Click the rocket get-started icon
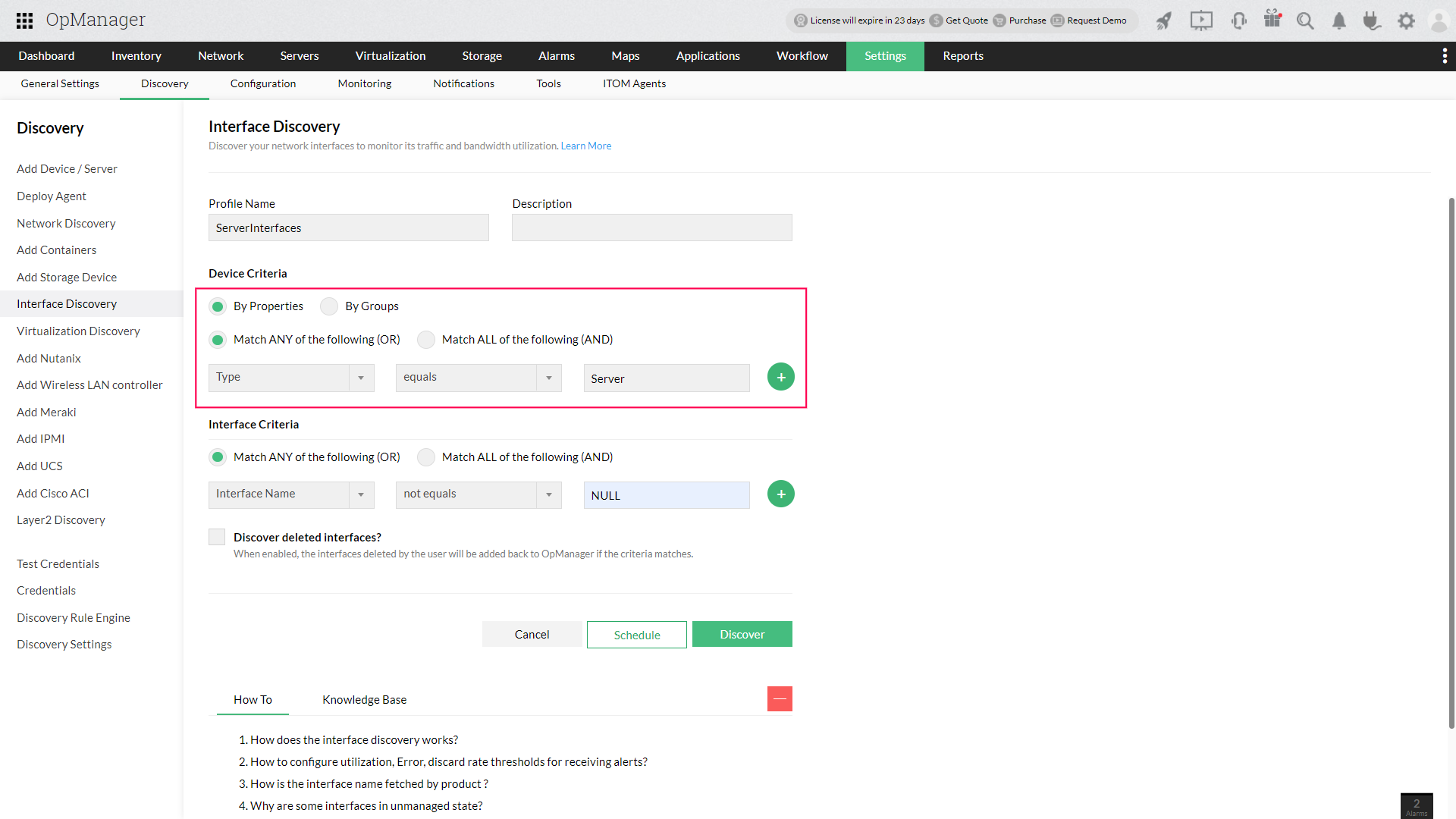This screenshot has width=1456, height=819. (x=1163, y=20)
